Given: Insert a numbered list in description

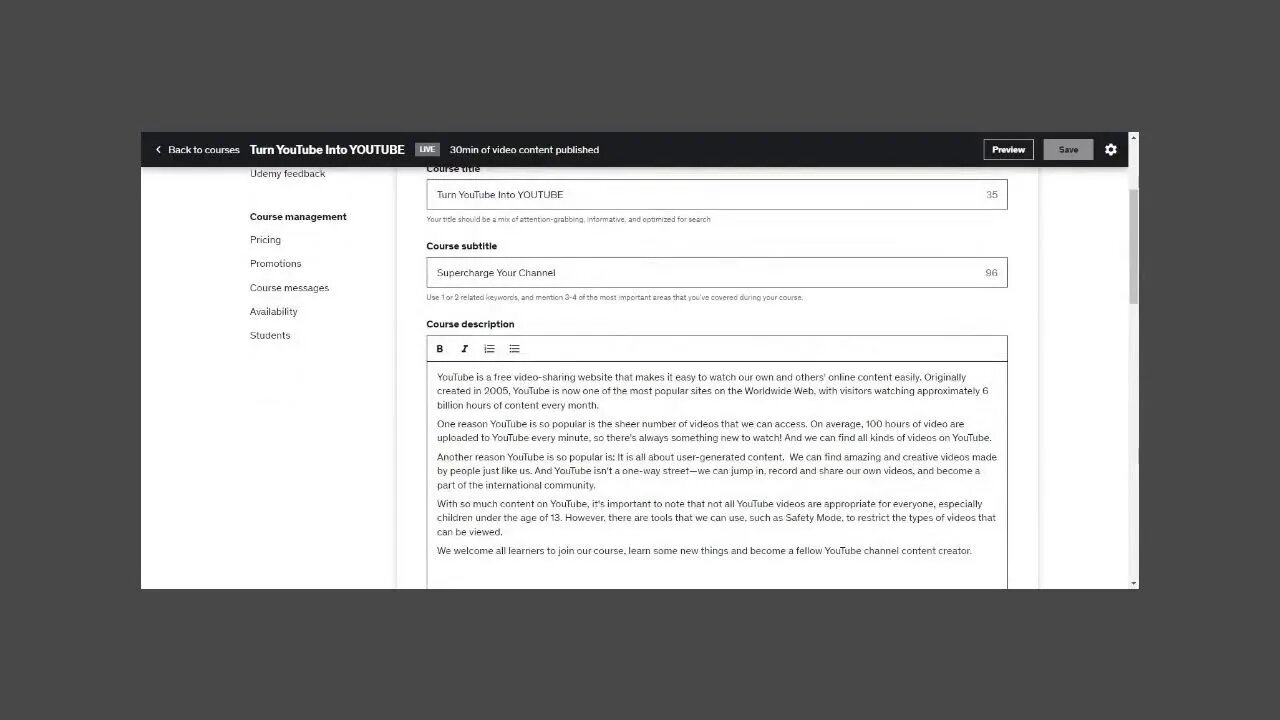Looking at the screenshot, I should coord(489,349).
